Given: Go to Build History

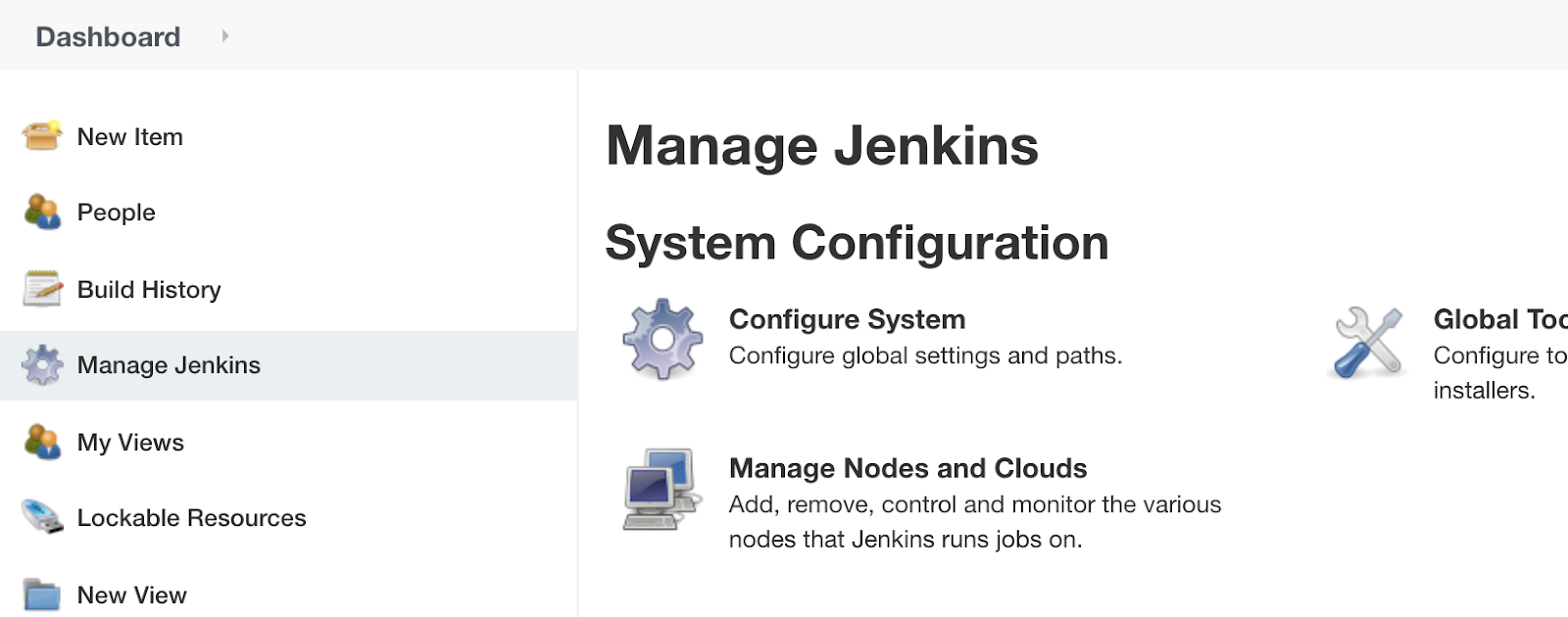Looking at the screenshot, I should point(149,290).
